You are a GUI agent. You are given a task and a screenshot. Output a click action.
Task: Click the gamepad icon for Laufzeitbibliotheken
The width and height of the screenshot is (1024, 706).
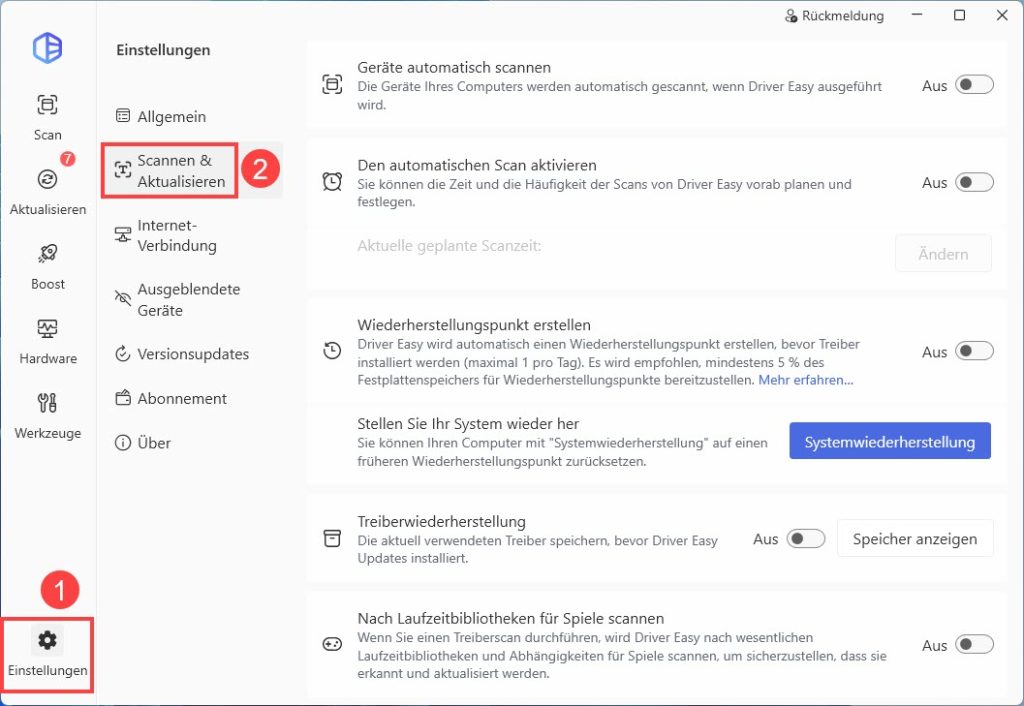point(332,645)
